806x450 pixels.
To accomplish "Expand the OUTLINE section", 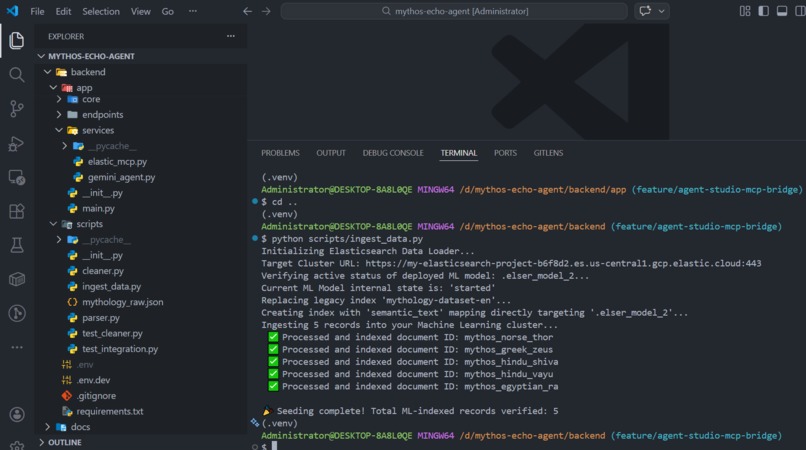I will pyautogui.click(x=140, y=442).
